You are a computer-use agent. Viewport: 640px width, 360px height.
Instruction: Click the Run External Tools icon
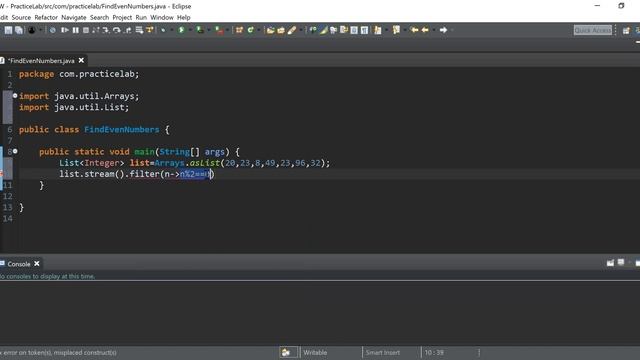click(x=219, y=30)
